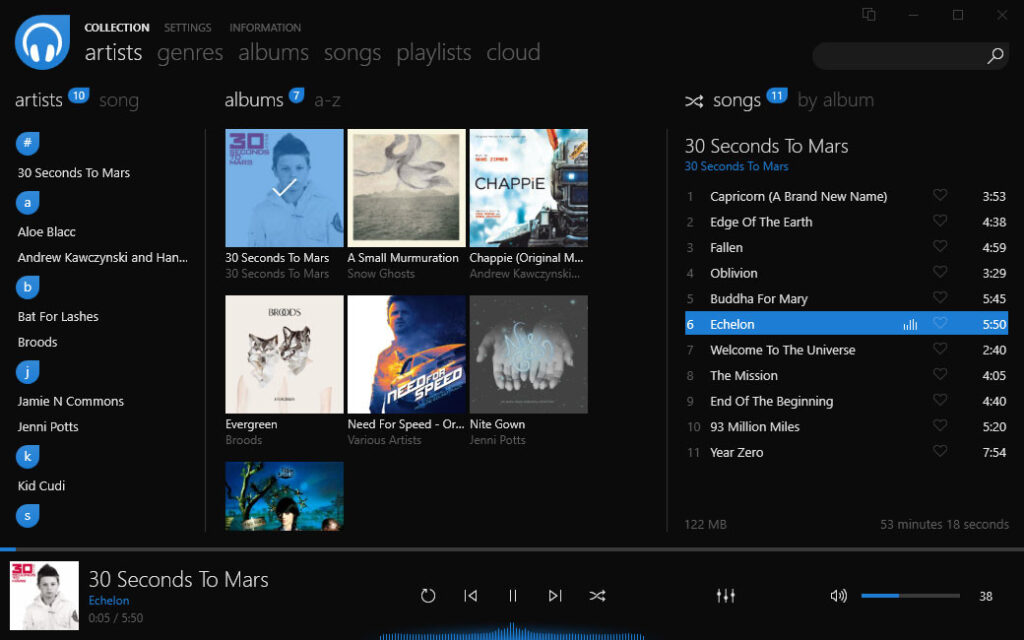Viewport: 1024px width, 640px height.
Task: Mark Year Zero as favorite
Action: (940, 452)
